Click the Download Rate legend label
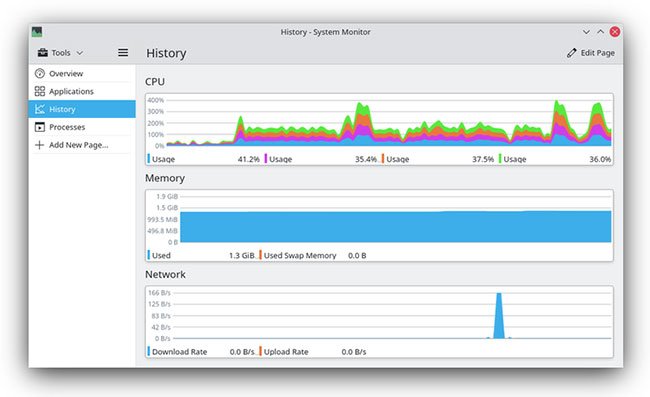The width and height of the screenshot is (650, 397). point(179,352)
